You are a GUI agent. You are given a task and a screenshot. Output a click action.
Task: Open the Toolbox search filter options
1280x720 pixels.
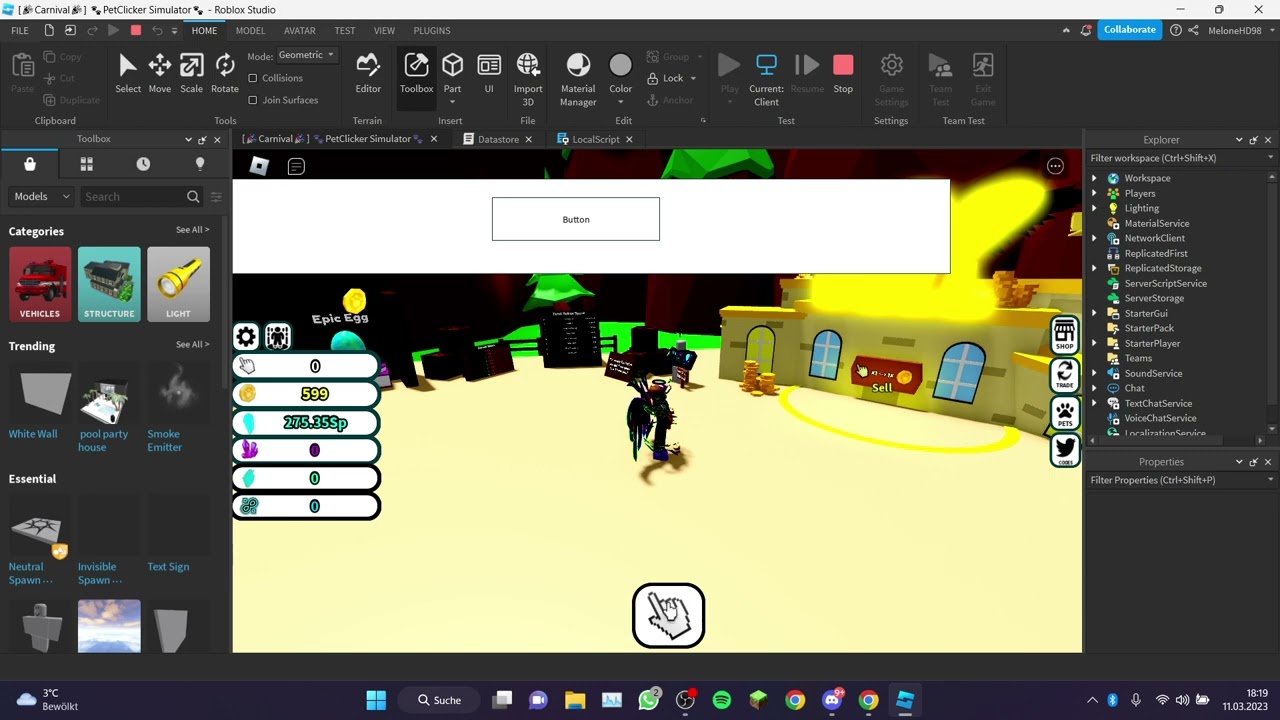[x=216, y=197]
